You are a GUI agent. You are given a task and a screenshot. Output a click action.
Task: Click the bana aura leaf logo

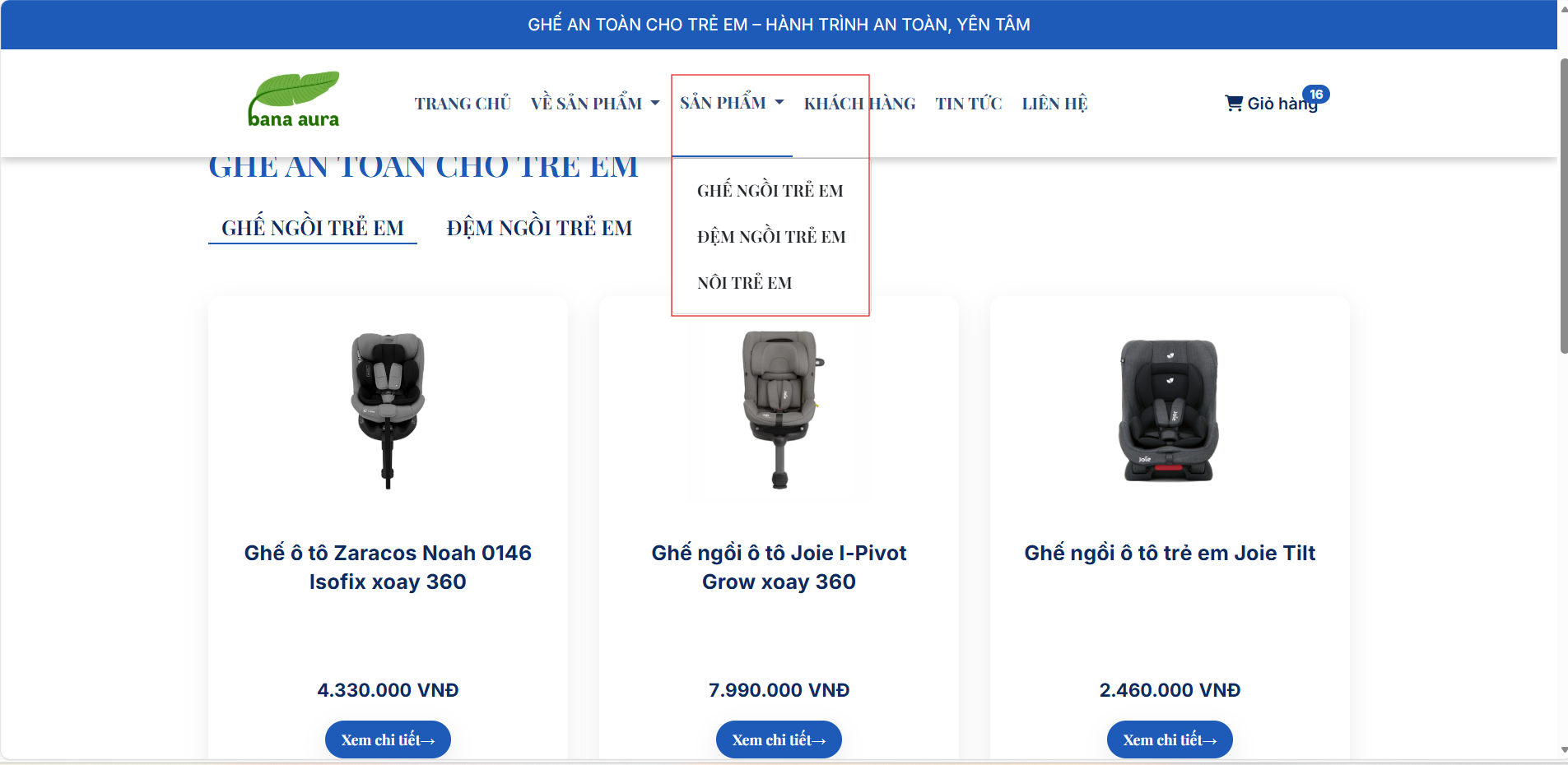coord(294,100)
